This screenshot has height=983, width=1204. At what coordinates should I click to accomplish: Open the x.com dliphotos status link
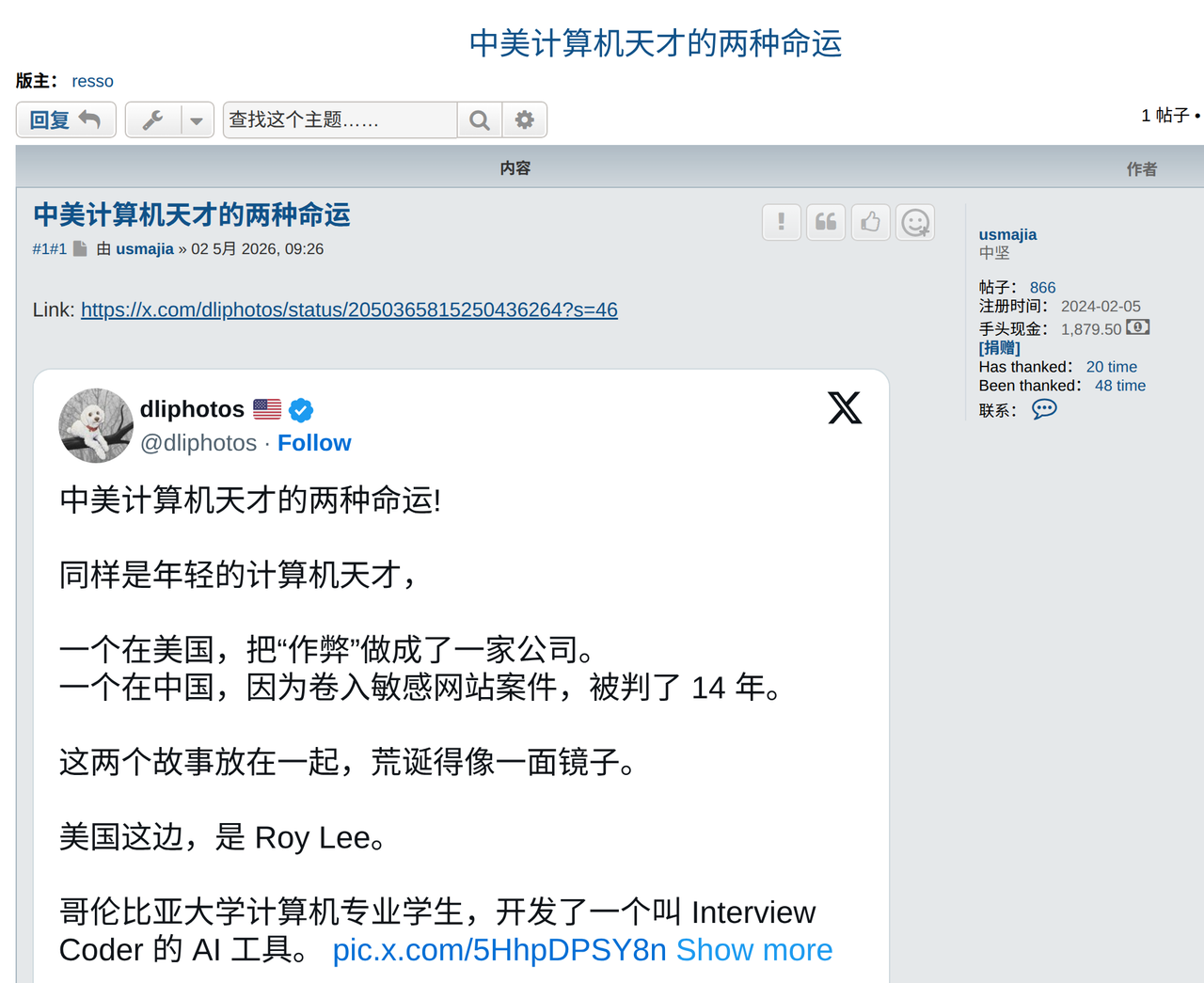[349, 309]
